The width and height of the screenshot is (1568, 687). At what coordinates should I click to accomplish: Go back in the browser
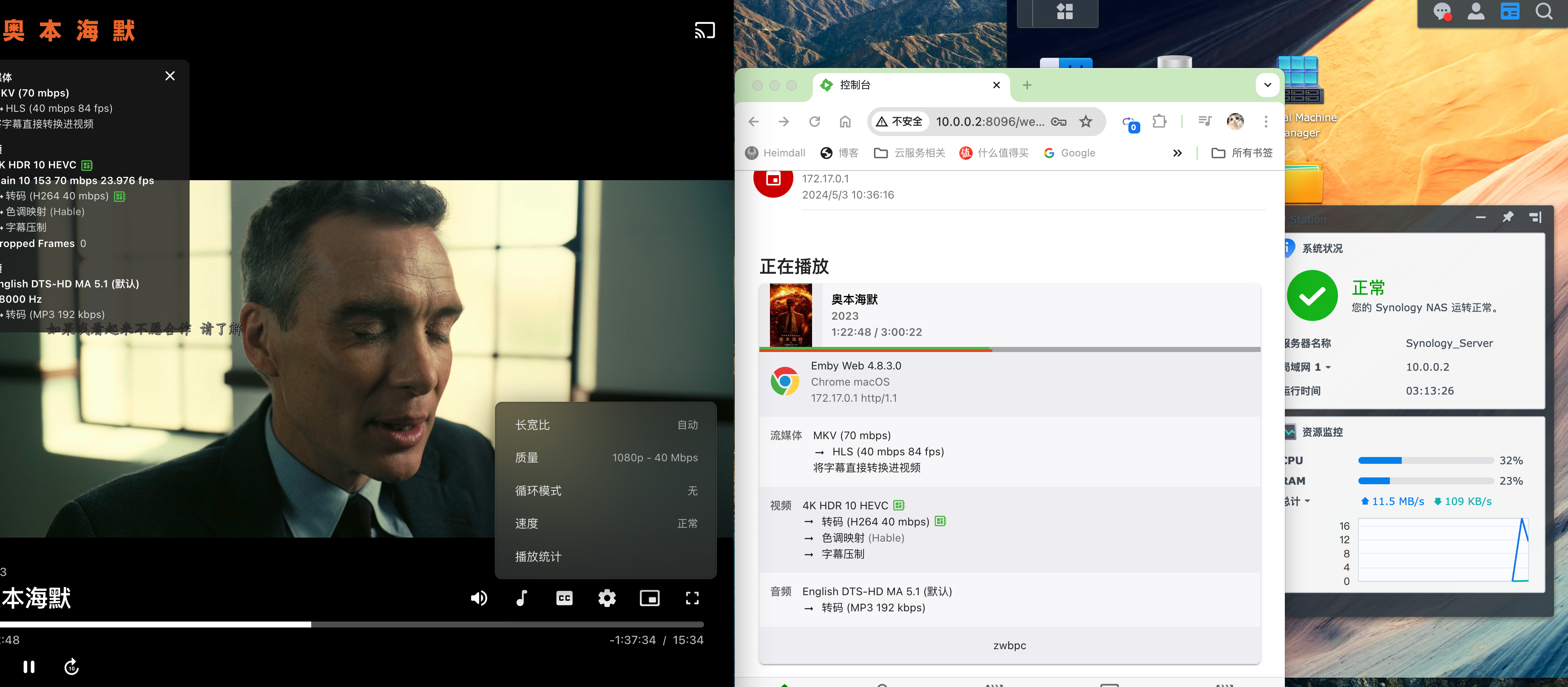coord(753,122)
